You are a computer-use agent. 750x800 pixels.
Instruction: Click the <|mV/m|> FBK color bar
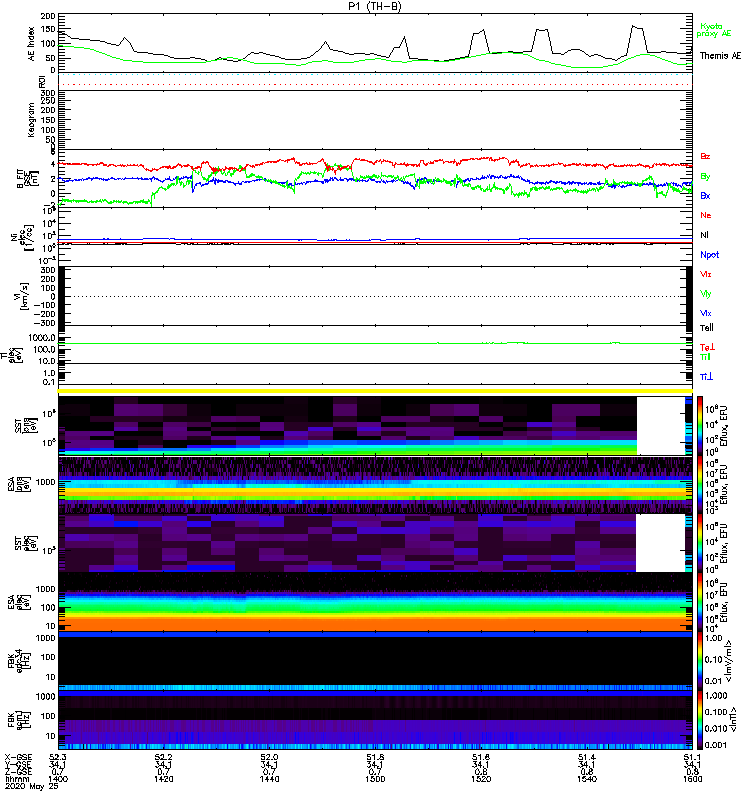700,661
